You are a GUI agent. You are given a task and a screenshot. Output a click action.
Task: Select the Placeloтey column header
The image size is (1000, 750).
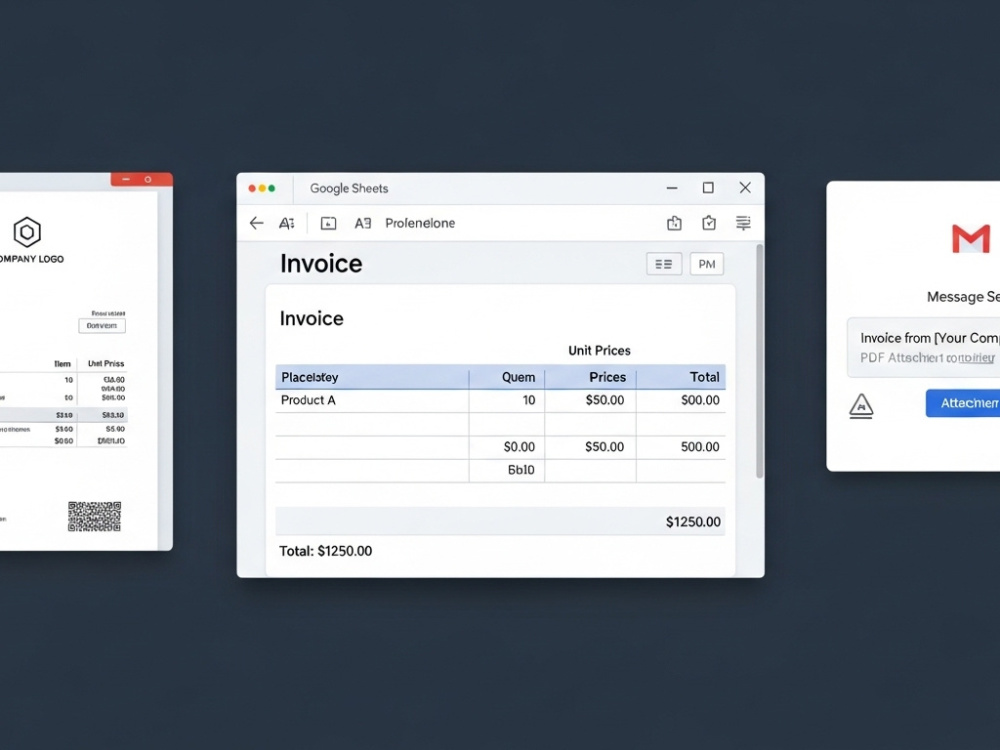372,378
